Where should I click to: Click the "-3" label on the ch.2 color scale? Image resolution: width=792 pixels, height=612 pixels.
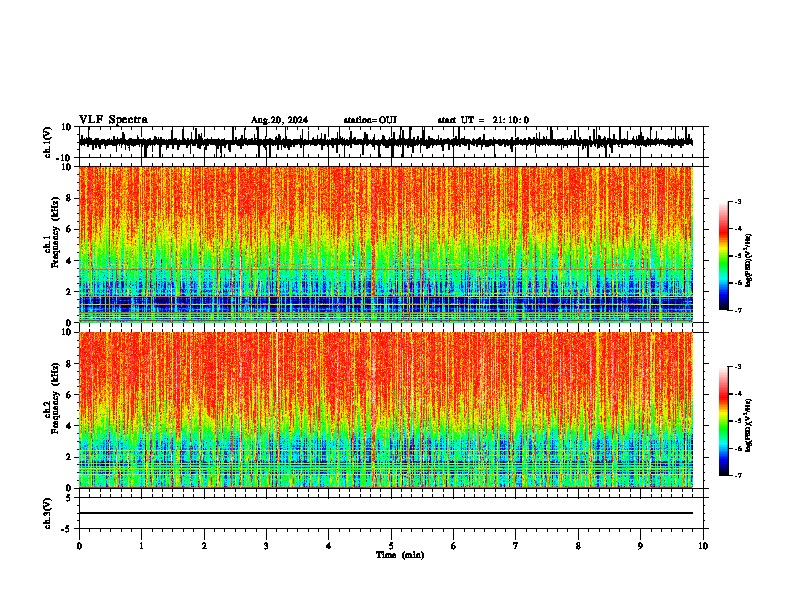[738, 367]
